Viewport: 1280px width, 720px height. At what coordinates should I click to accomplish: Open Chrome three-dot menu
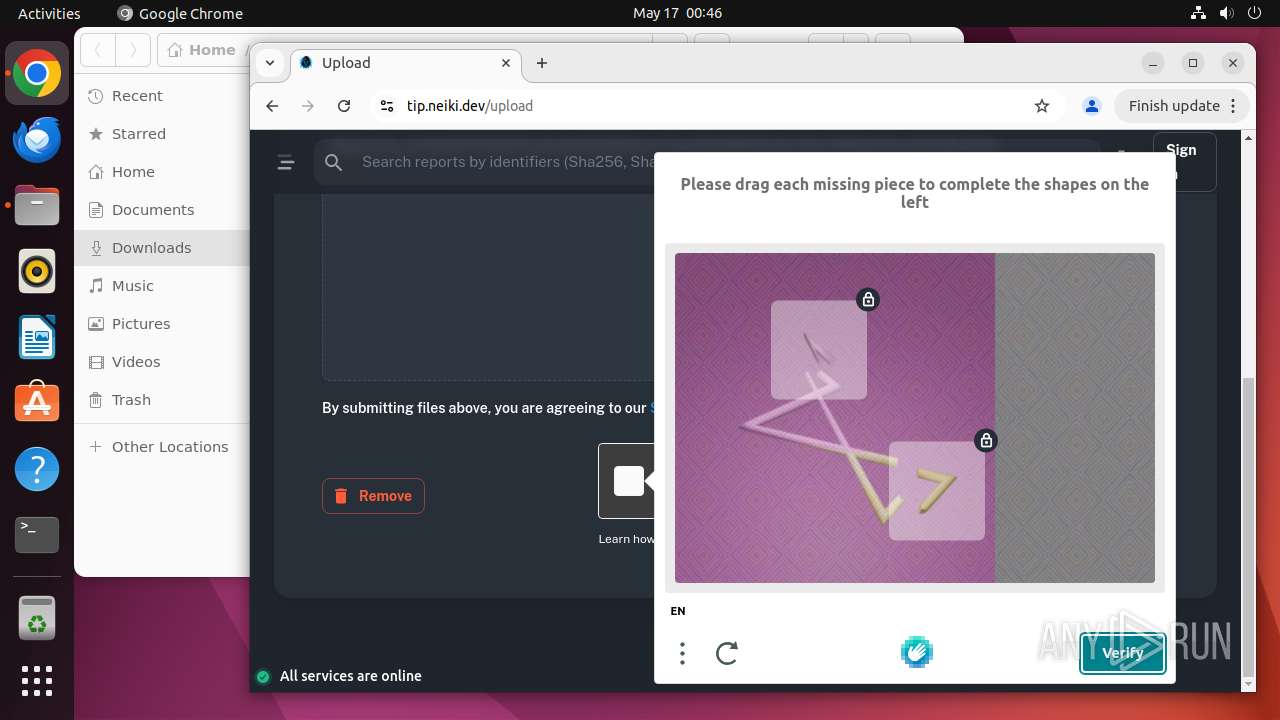coord(1233,106)
